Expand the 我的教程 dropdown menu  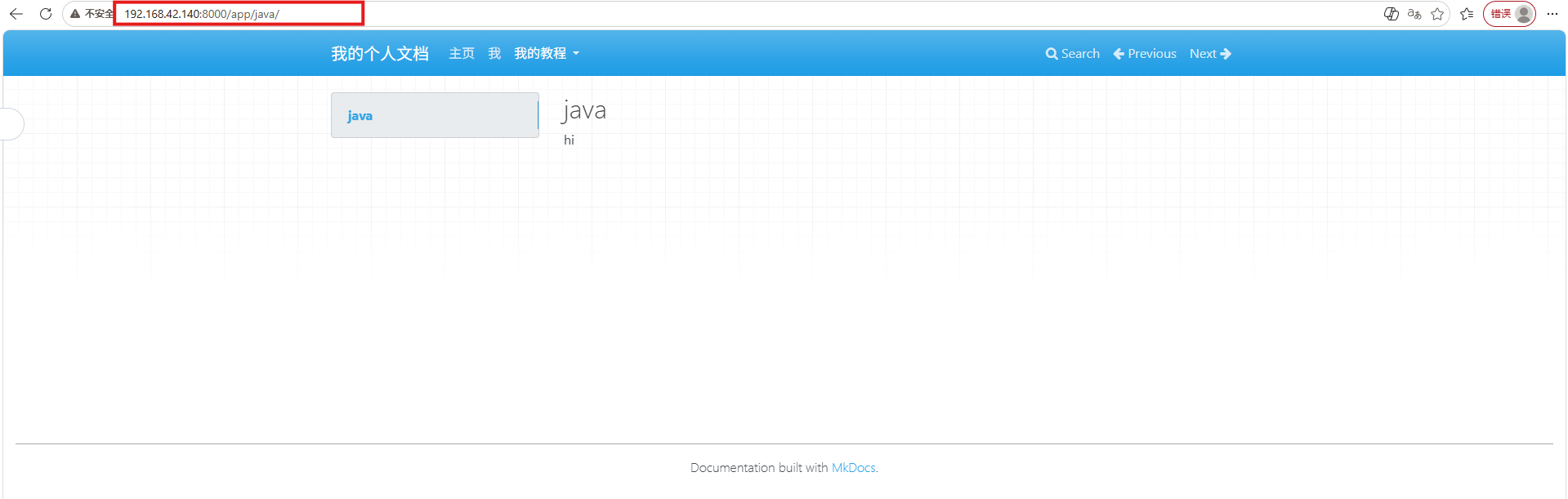tap(547, 54)
